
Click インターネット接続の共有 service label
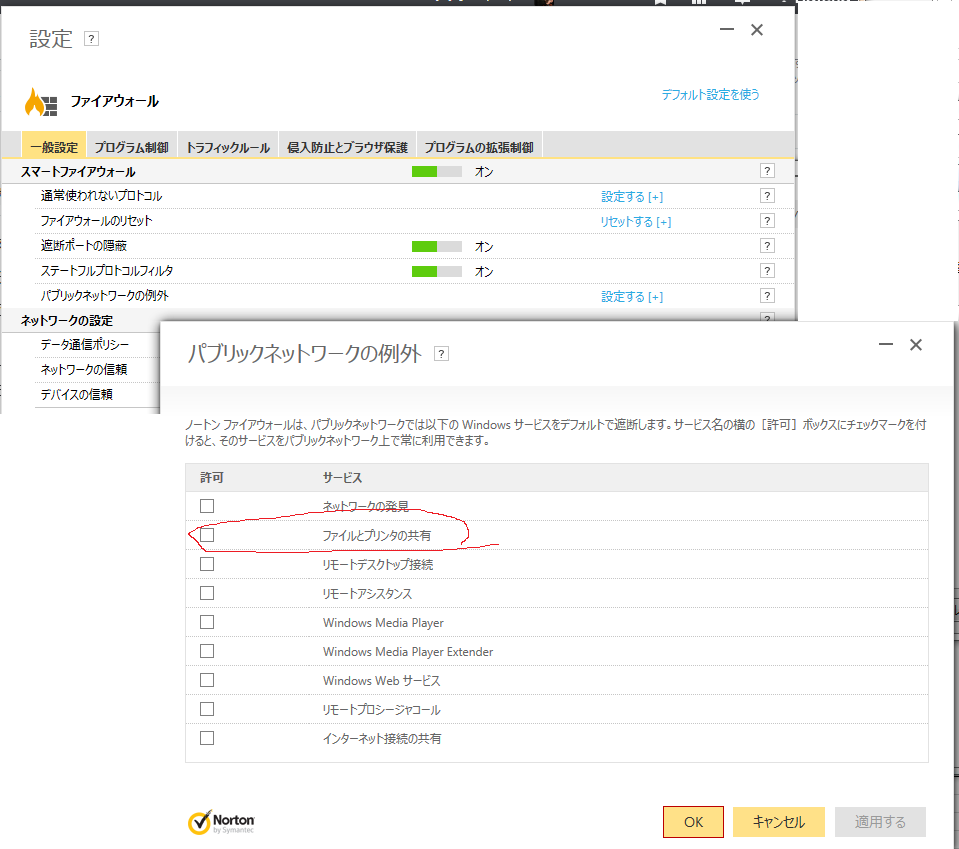pos(382,739)
